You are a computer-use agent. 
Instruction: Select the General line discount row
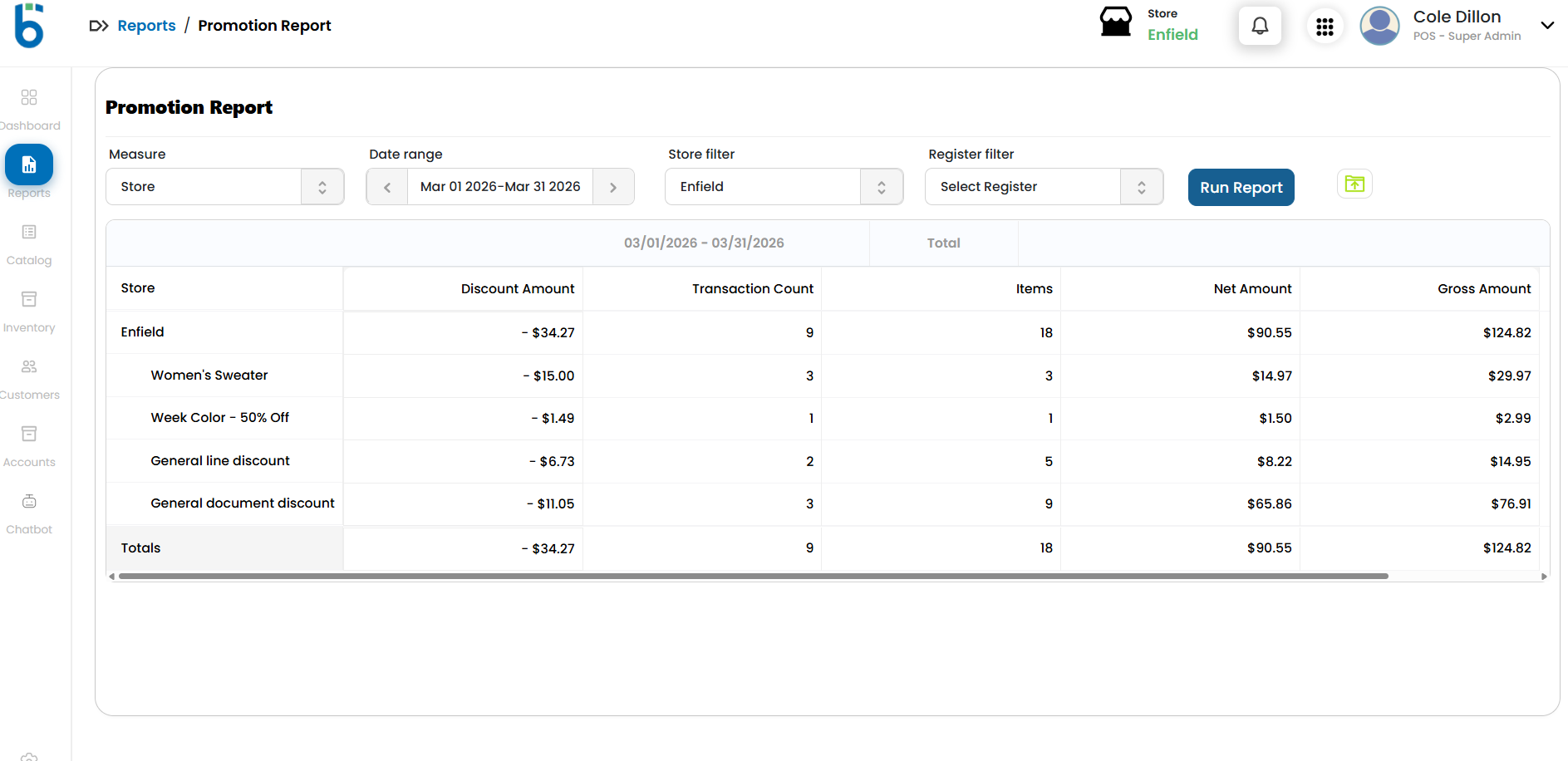823,461
